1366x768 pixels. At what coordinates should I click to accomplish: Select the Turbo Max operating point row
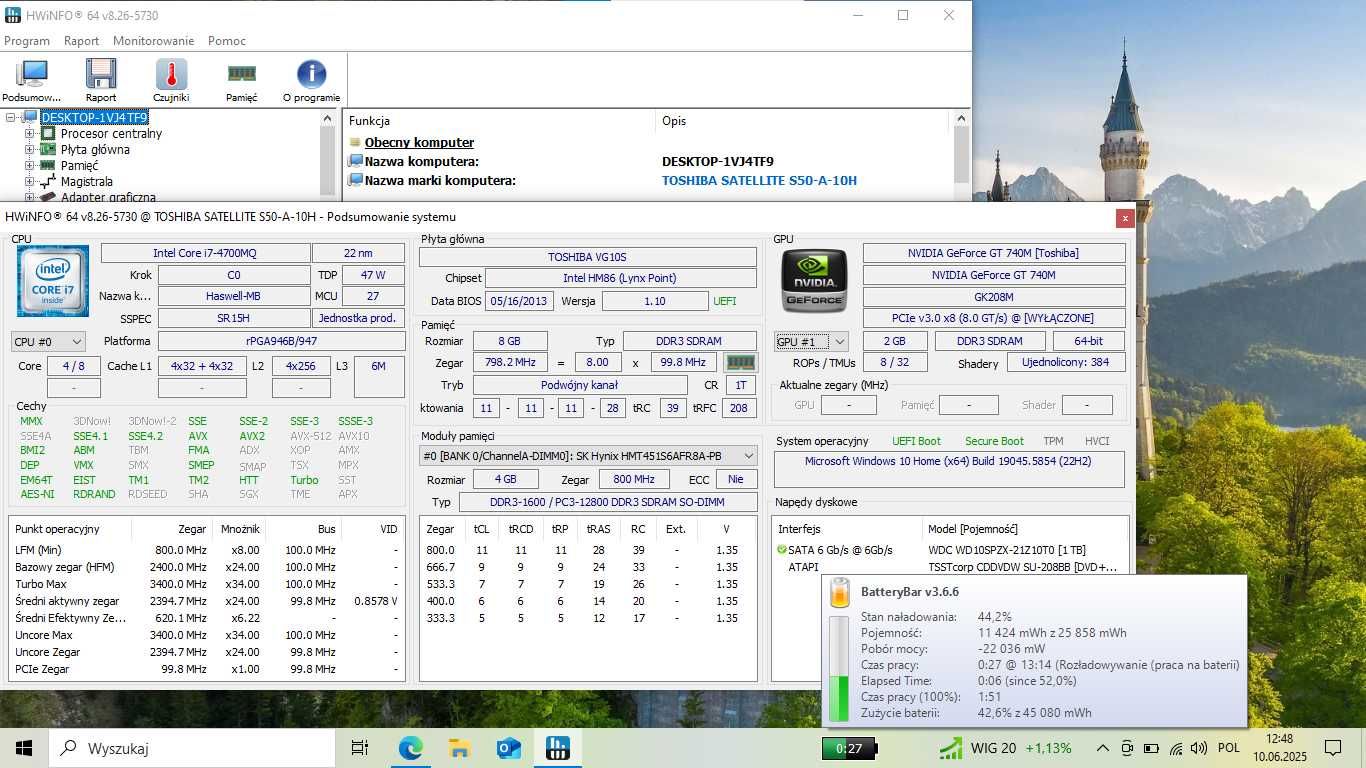[207, 584]
